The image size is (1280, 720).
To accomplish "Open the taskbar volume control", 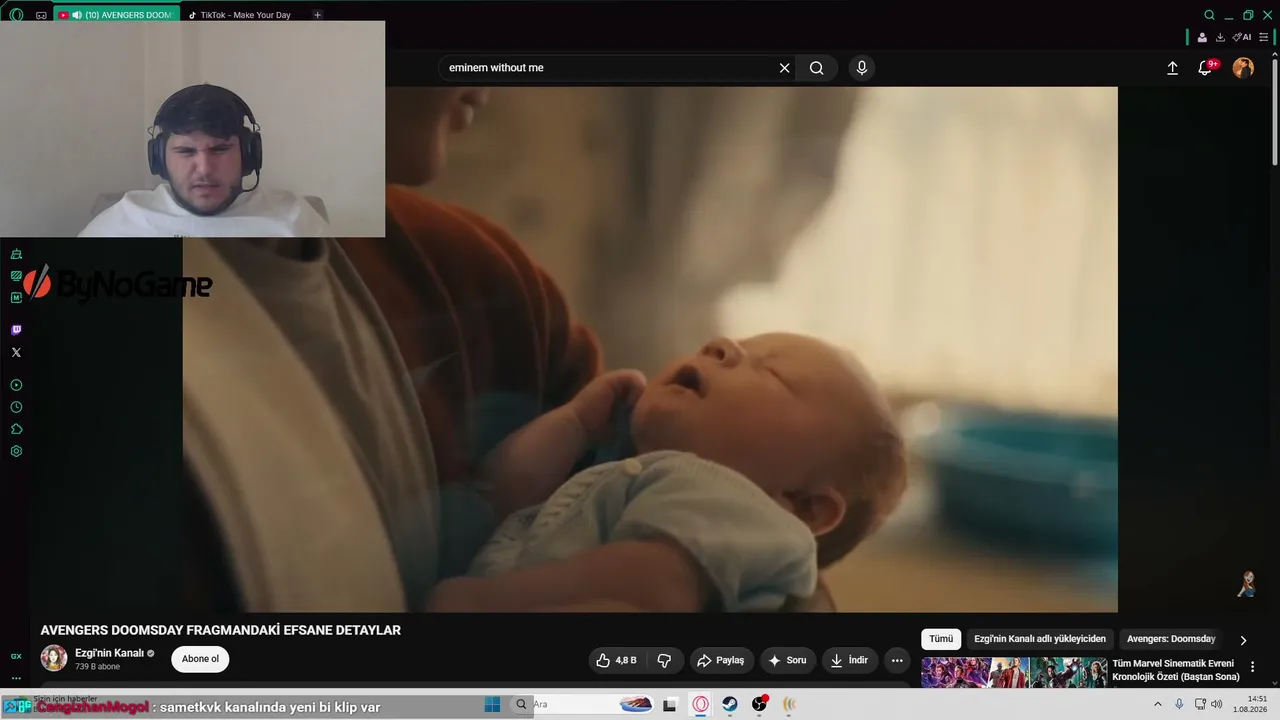I will pos(1217,704).
